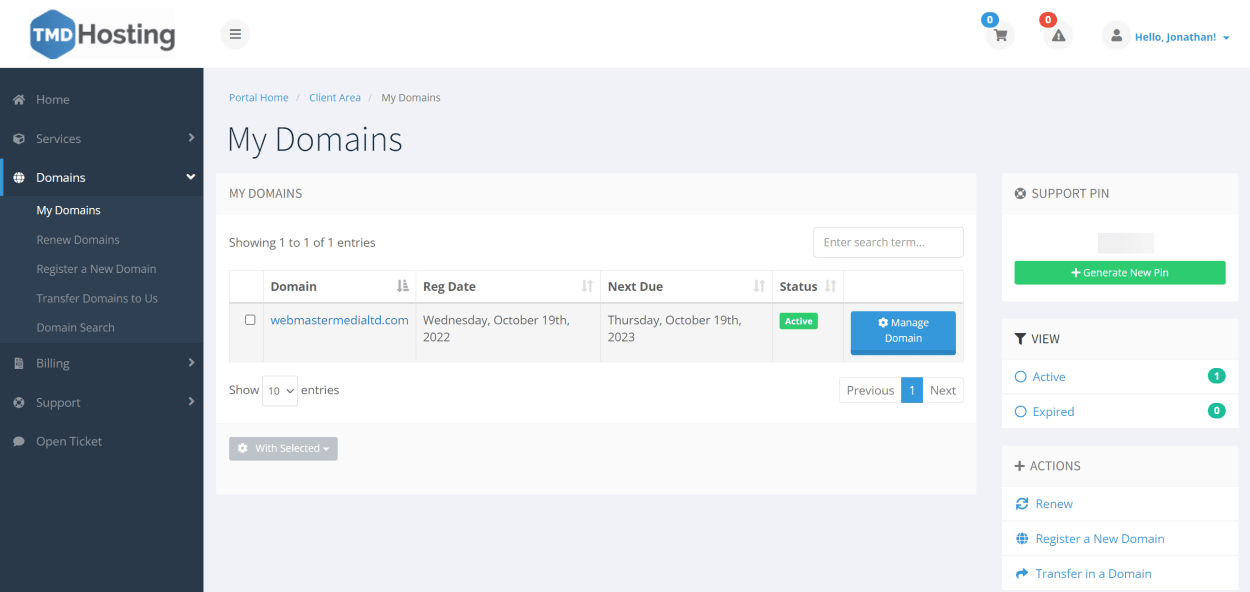Image resolution: width=1250 pixels, height=592 pixels.
Task: Open Transfer Domains to Us in sidebar
Action: (97, 299)
